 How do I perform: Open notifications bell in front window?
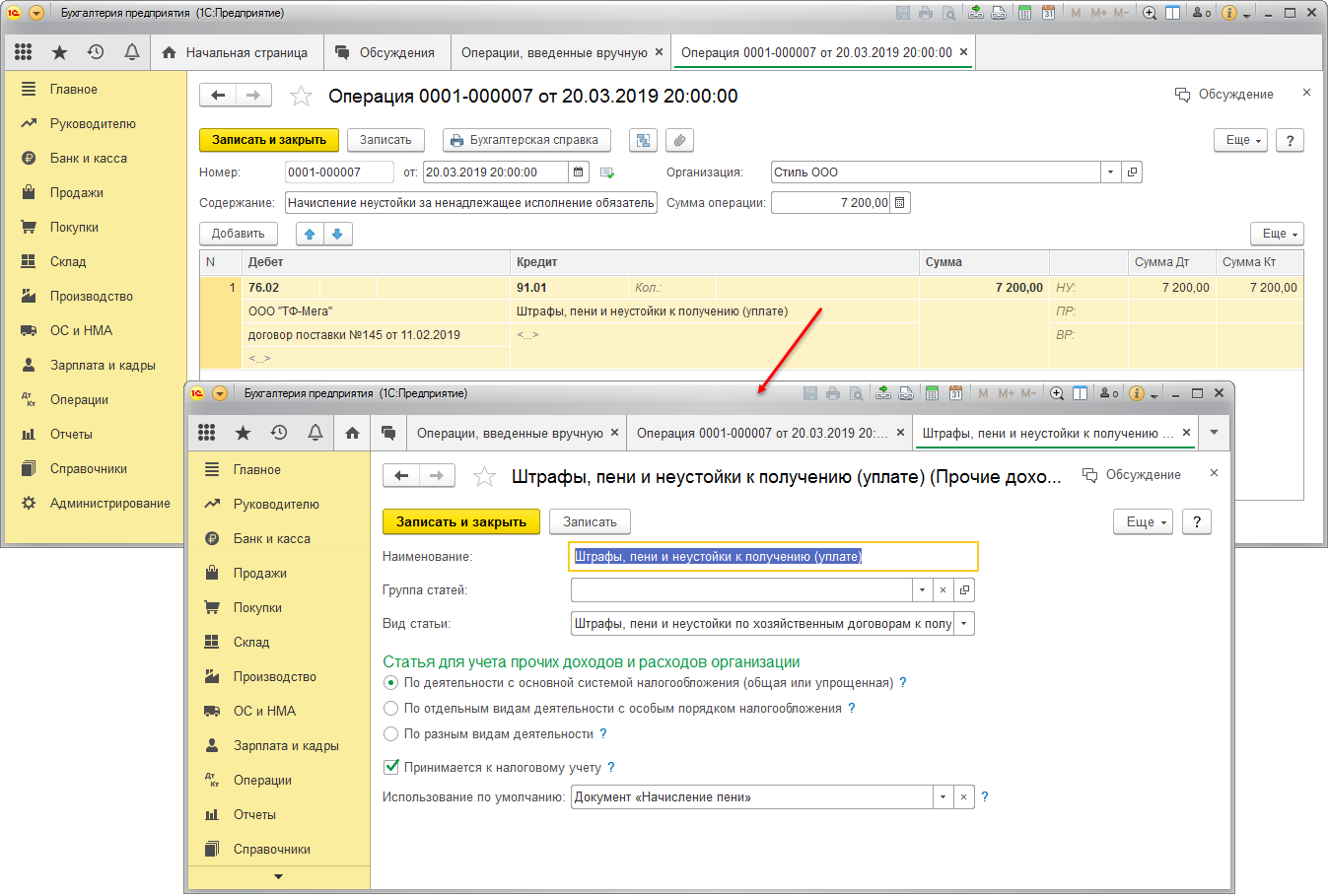coord(315,433)
